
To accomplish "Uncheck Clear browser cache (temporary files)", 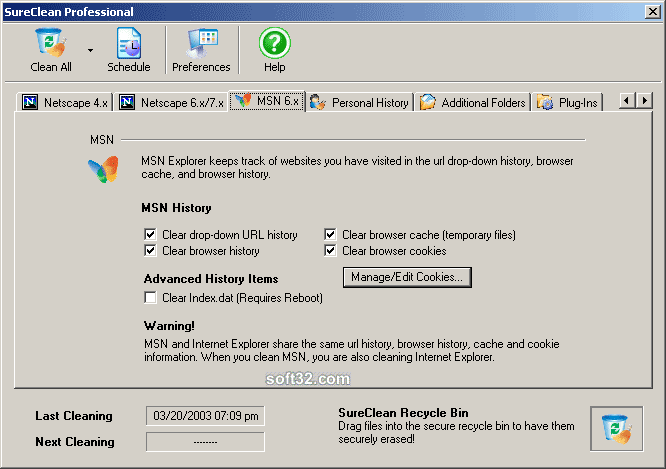I will tap(330, 234).
